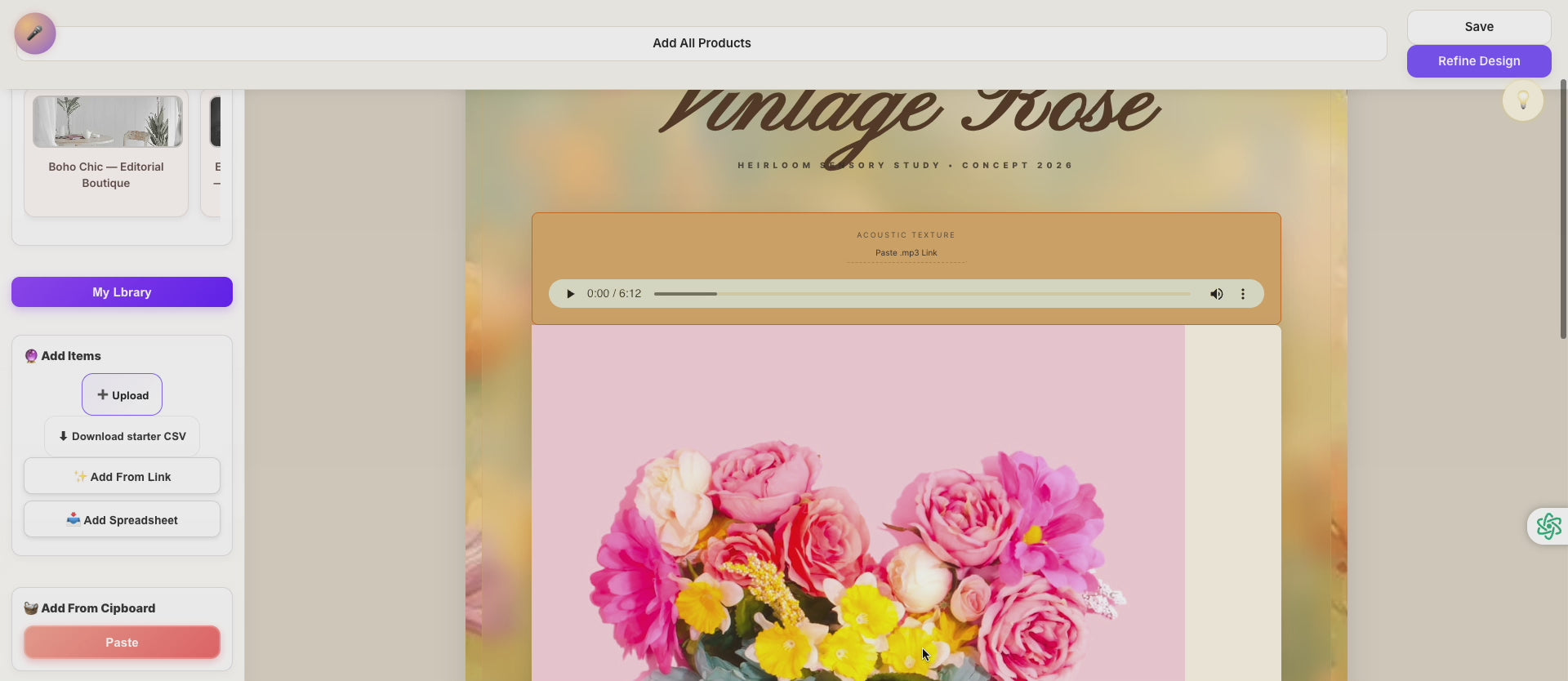Image resolution: width=1568 pixels, height=681 pixels.
Task: Select Boho Chic Editorial Boutique template
Action: pos(106,153)
